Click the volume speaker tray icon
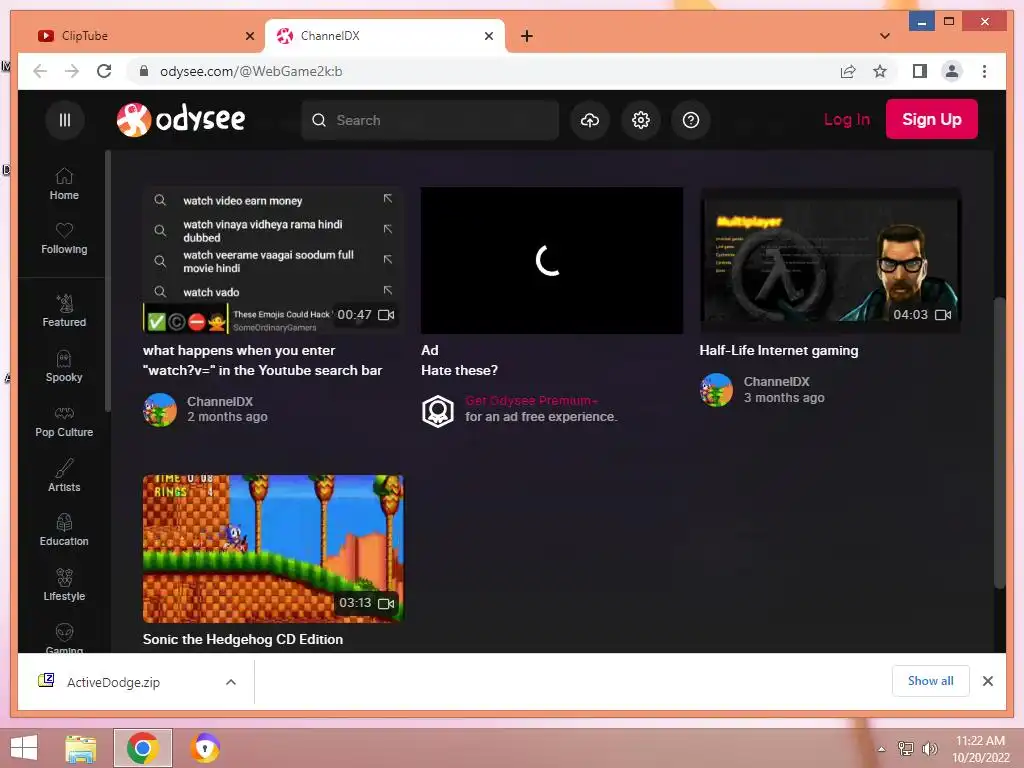This screenshot has height=768, width=1024. [x=929, y=749]
